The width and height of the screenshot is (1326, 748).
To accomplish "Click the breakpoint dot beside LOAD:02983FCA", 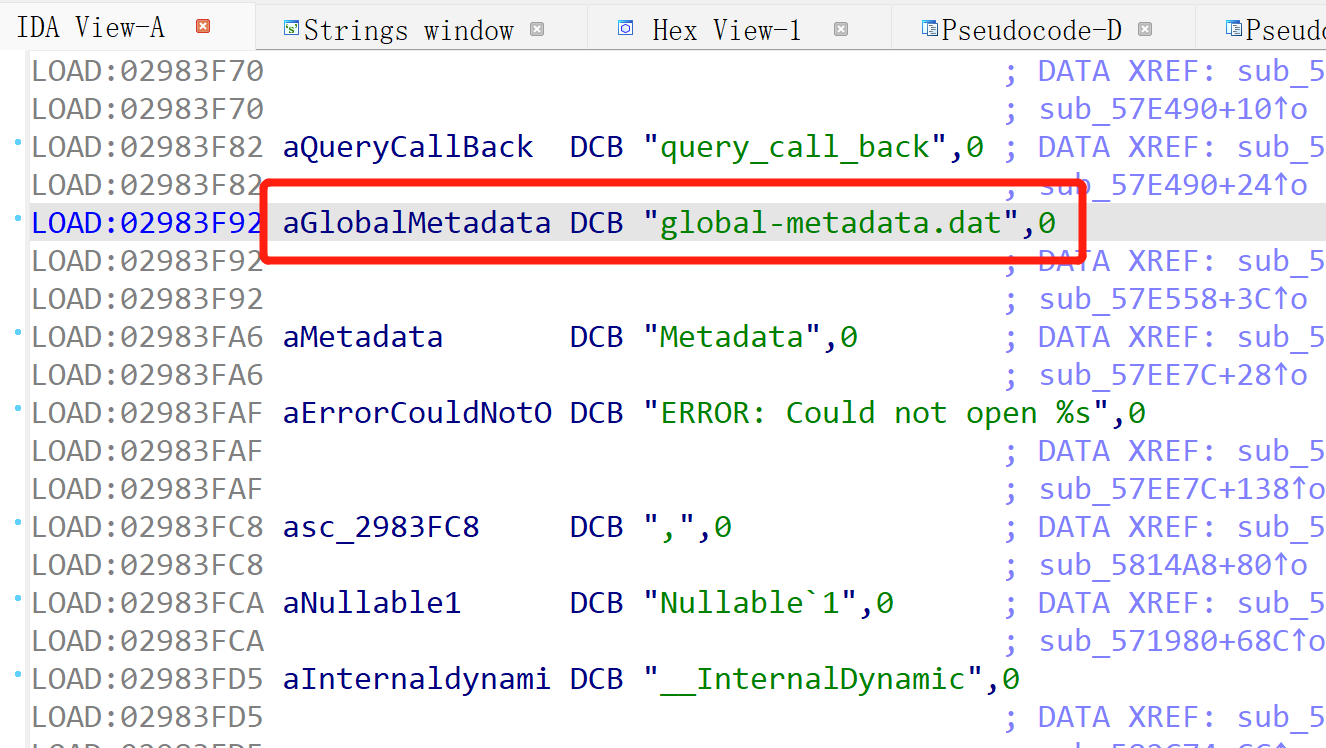I will [x=18, y=599].
